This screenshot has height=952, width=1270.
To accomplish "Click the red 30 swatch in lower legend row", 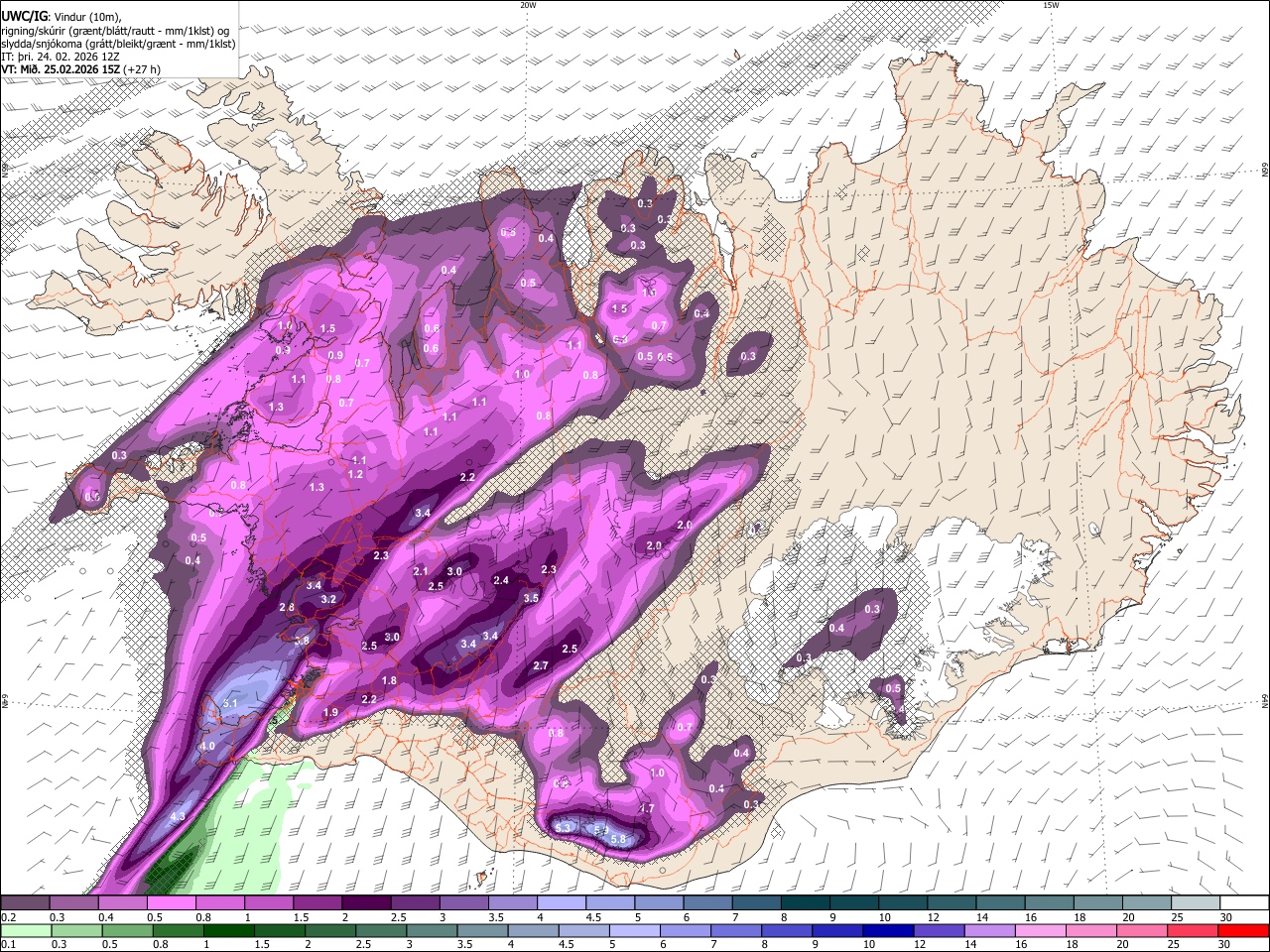I will point(1243,930).
